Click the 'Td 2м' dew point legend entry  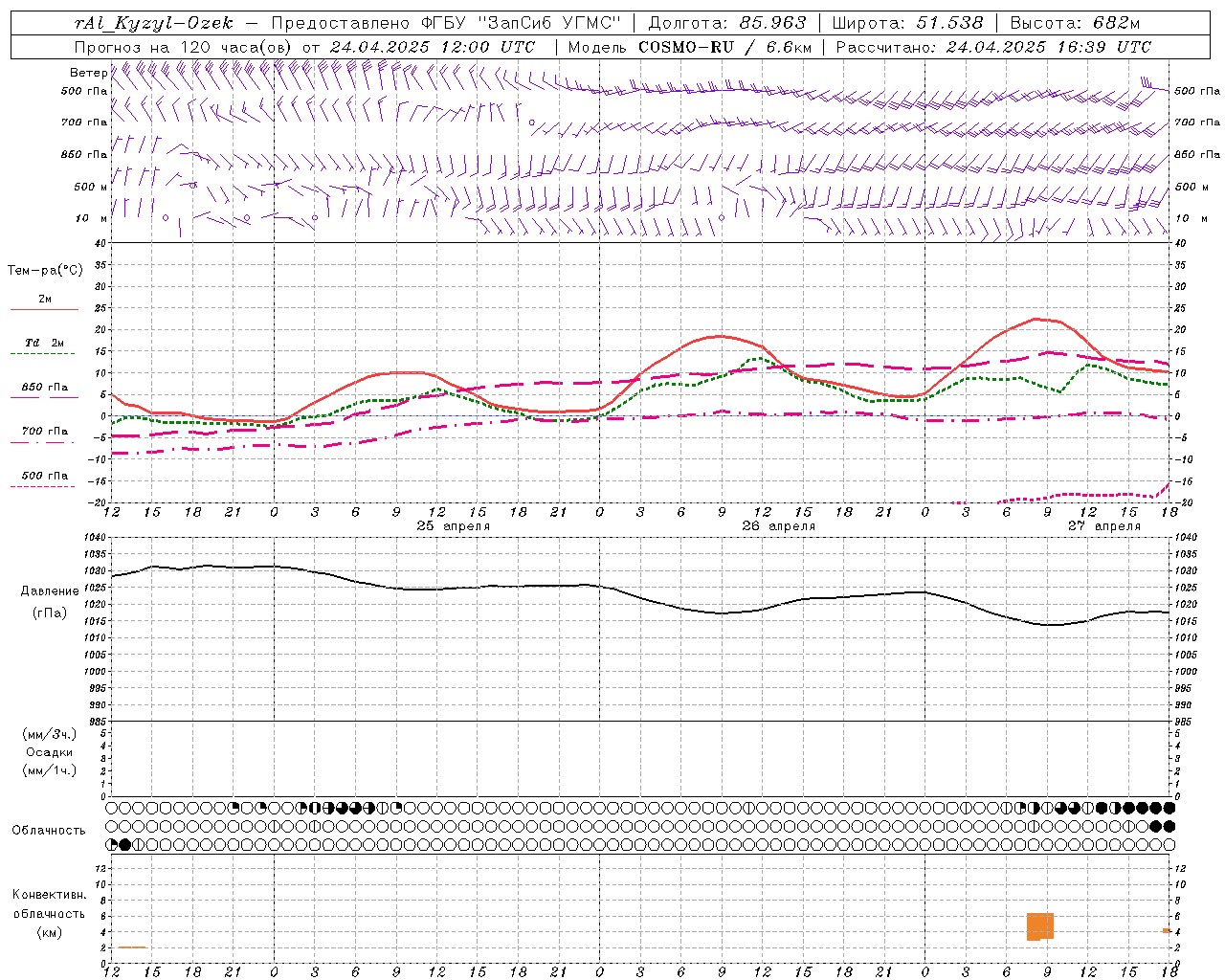click(44, 343)
